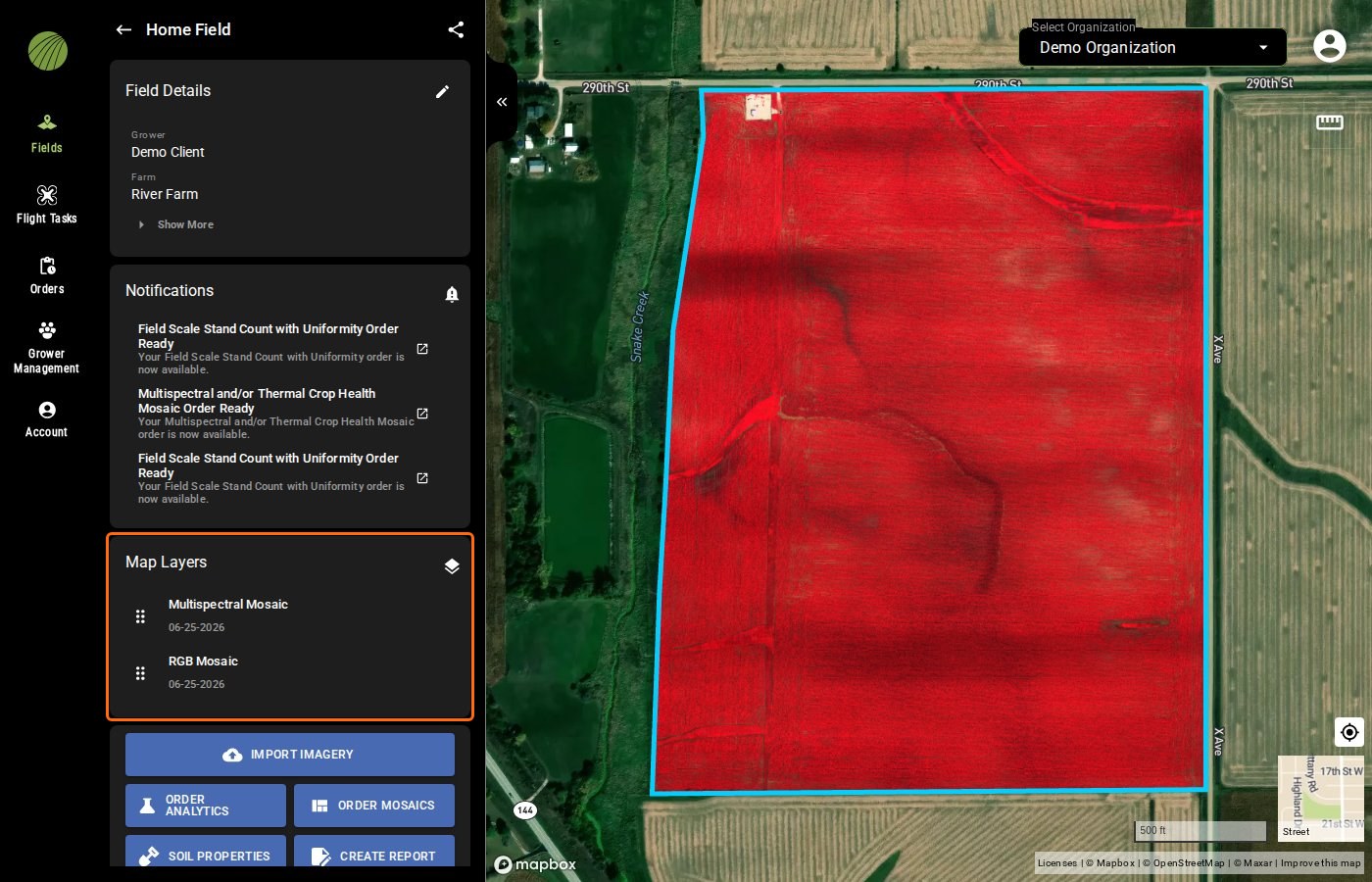Click the Order Analytics button
The width and height of the screenshot is (1372, 882).
206,806
